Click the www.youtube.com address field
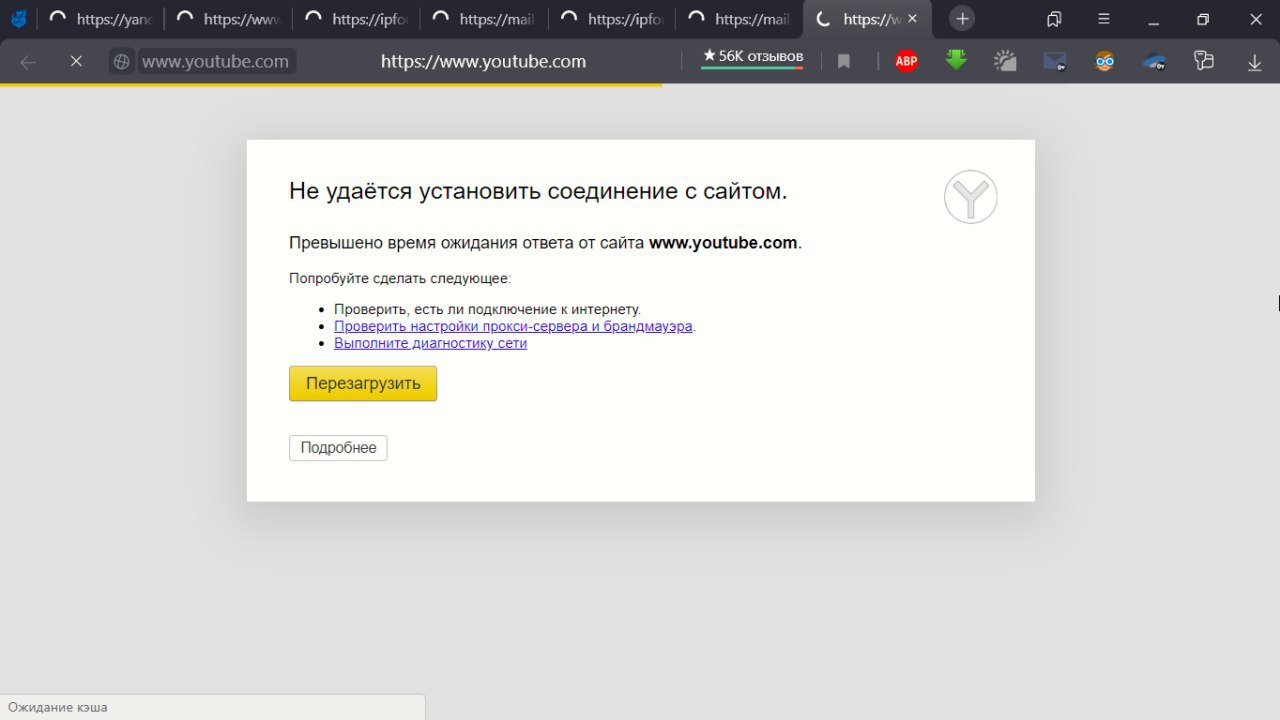 pyautogui.click(x=216, y=62)
